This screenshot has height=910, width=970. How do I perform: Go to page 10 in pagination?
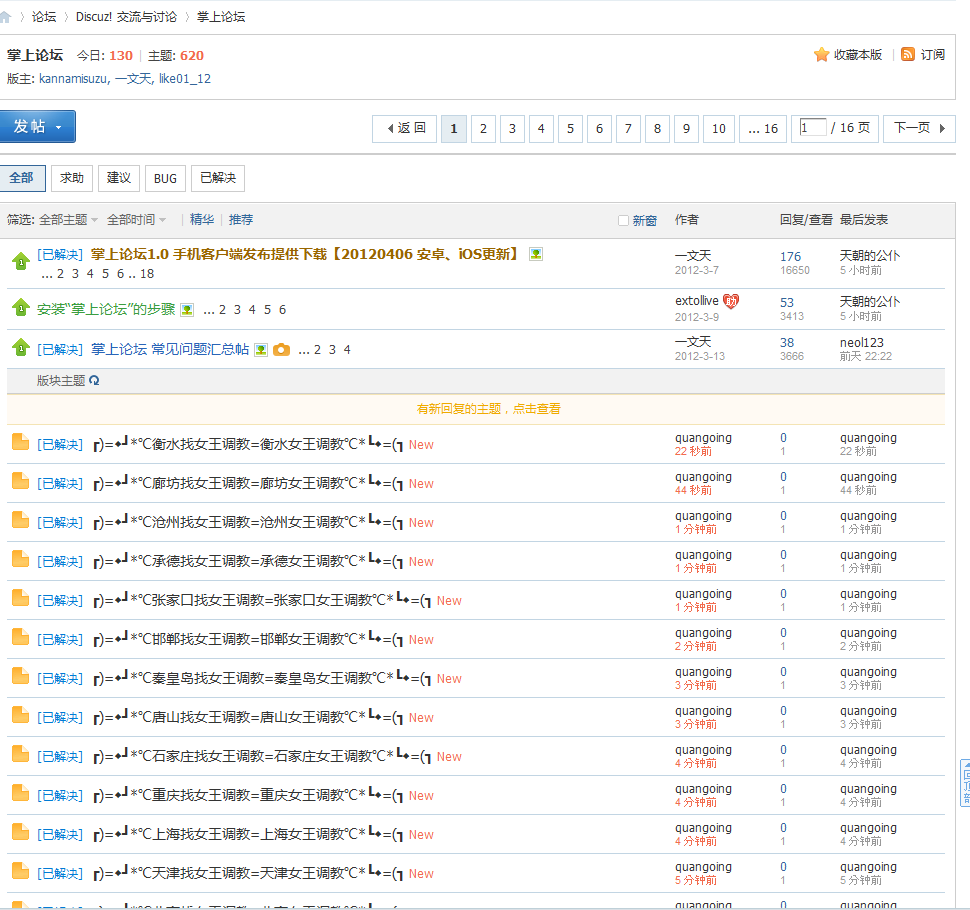click(x=719, y=129)
